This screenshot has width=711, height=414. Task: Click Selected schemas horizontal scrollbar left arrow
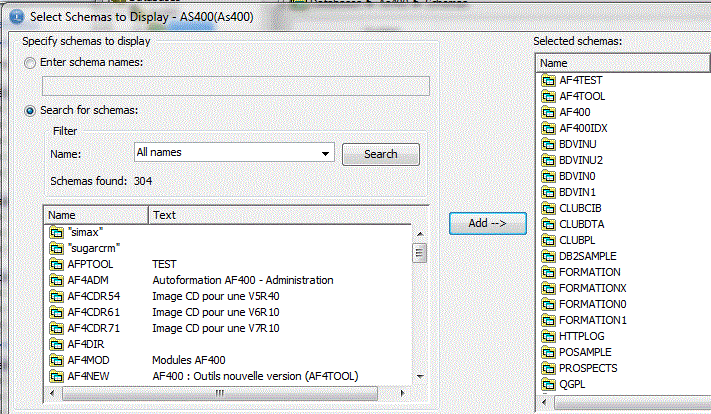coord(544,402)
